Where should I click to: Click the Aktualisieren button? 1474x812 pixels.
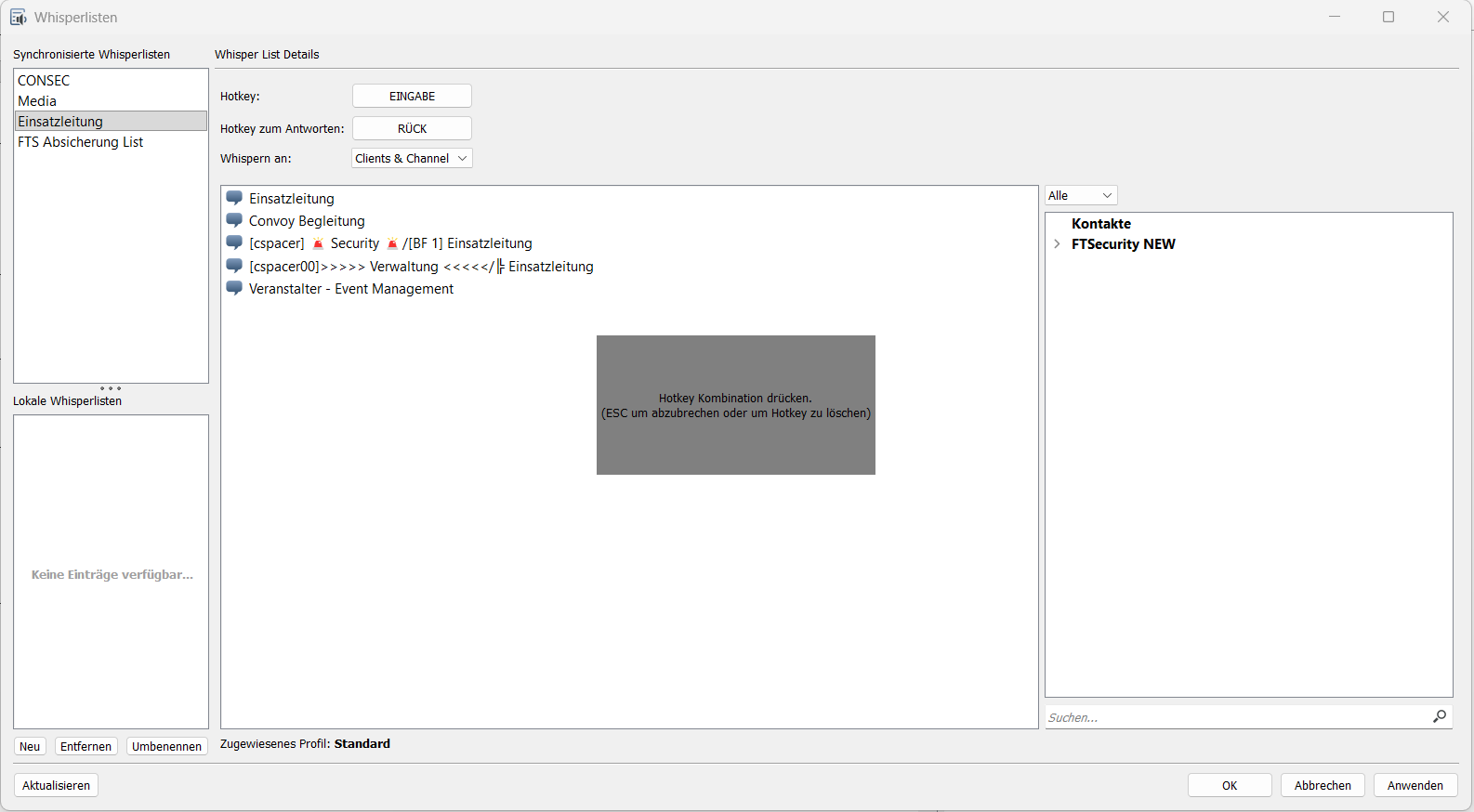point(56,786)
